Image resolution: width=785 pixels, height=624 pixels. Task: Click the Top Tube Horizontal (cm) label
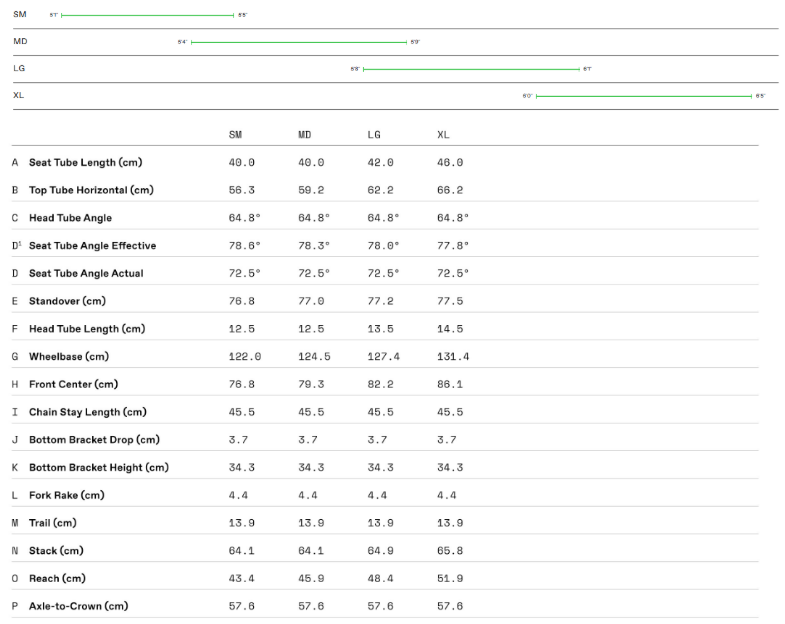pyautogui.click(x=91, y=190)
